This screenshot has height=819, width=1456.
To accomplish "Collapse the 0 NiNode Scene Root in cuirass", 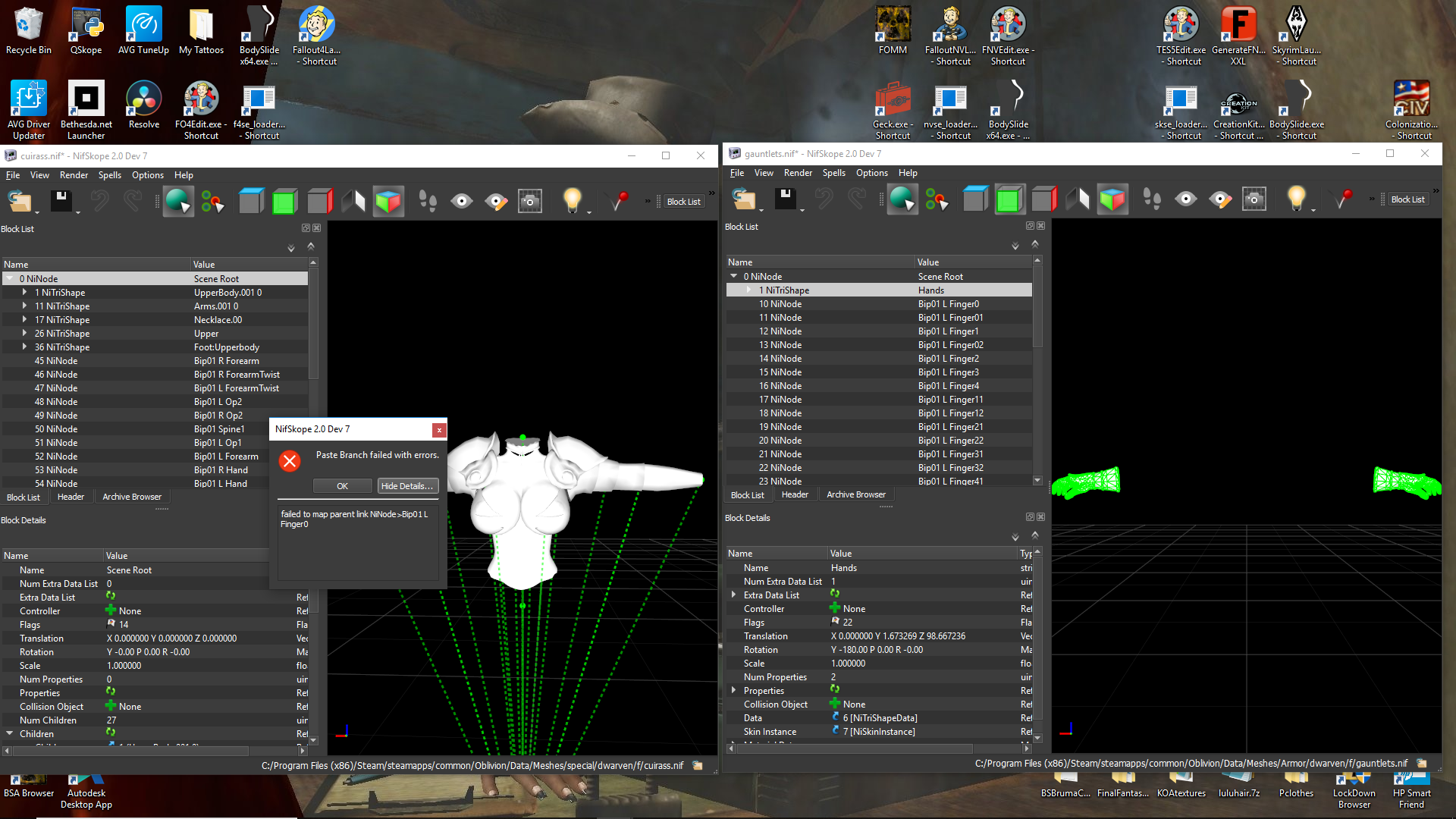I will coord(9,279).
